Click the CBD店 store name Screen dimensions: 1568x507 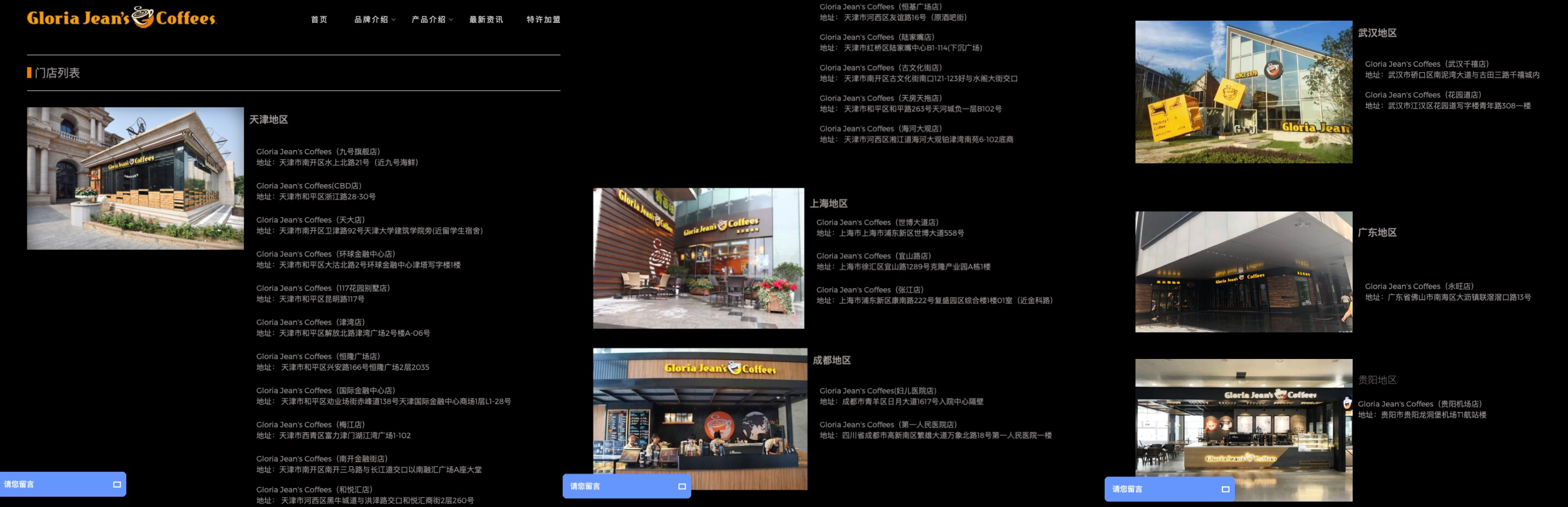tap(309, 185)
